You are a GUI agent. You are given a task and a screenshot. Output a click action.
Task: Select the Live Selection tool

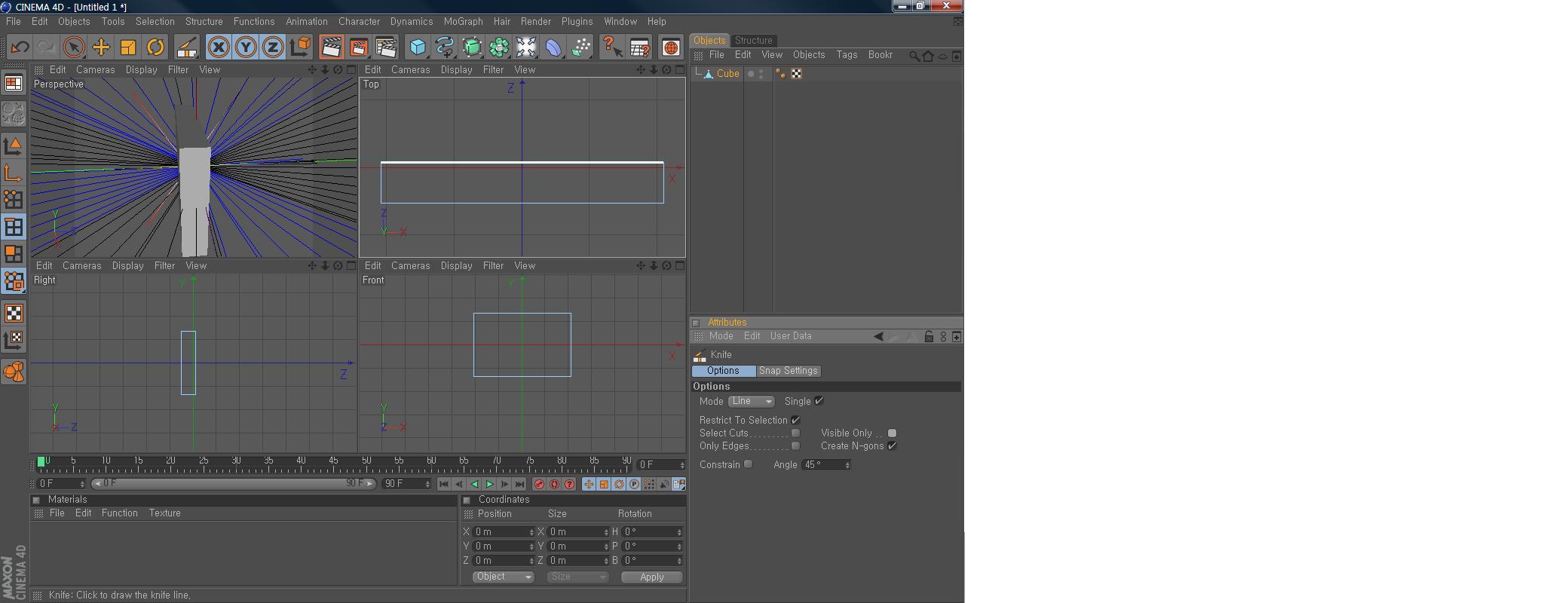[73, 47]
